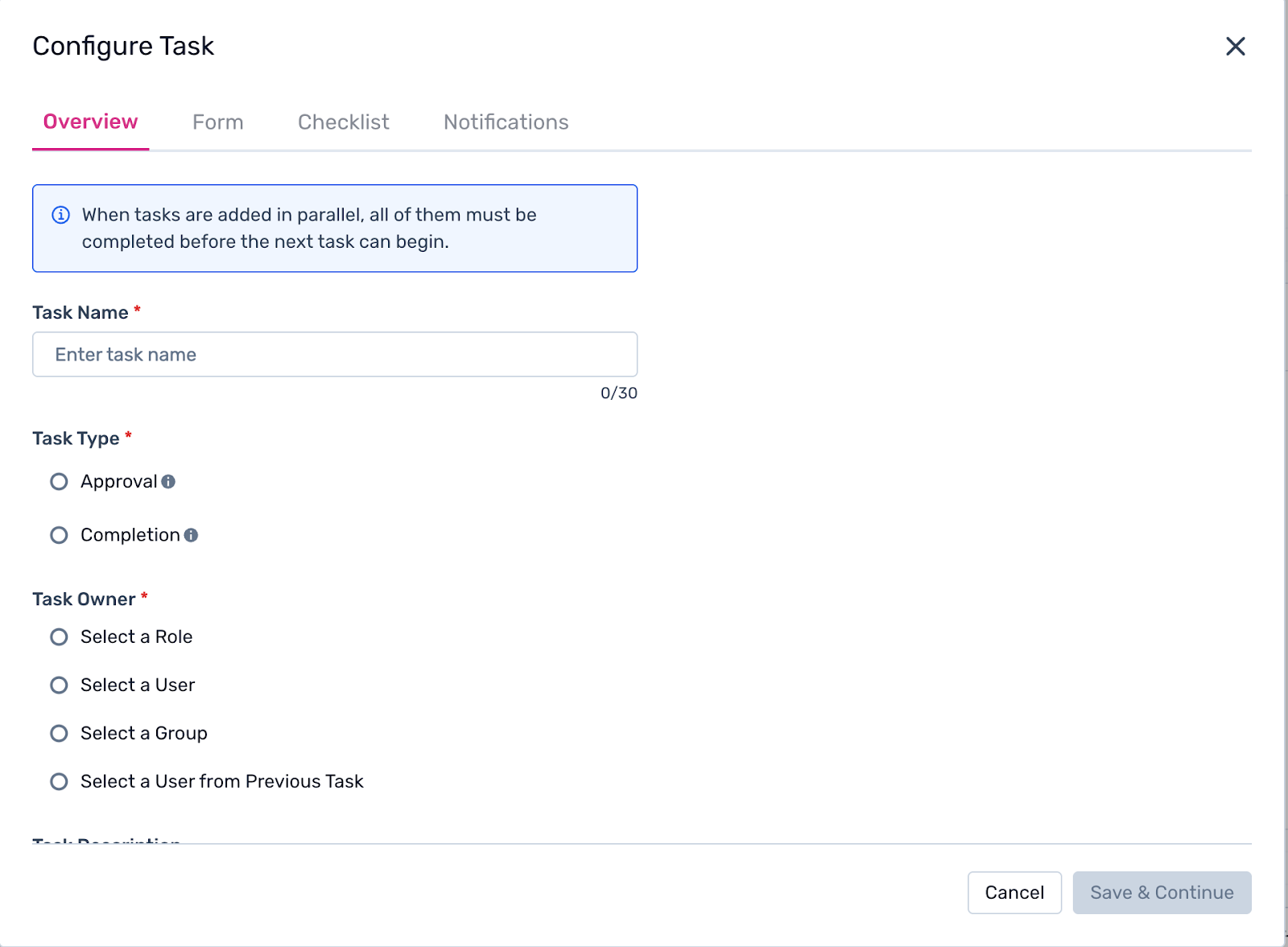Close the Configure Task dialog with X
The height and width of the screenshot is (947, 1288).
[x=1235, y=47]
